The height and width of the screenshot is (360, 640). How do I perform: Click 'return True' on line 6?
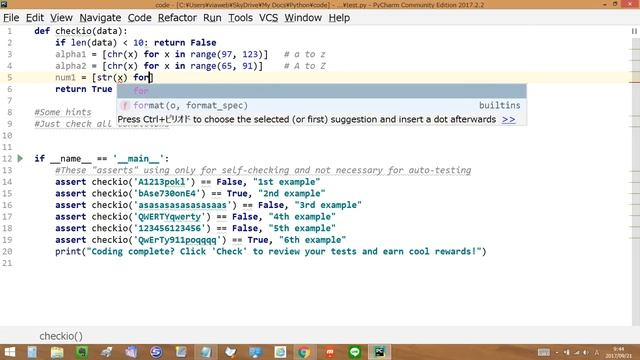(x=84, y=89)
